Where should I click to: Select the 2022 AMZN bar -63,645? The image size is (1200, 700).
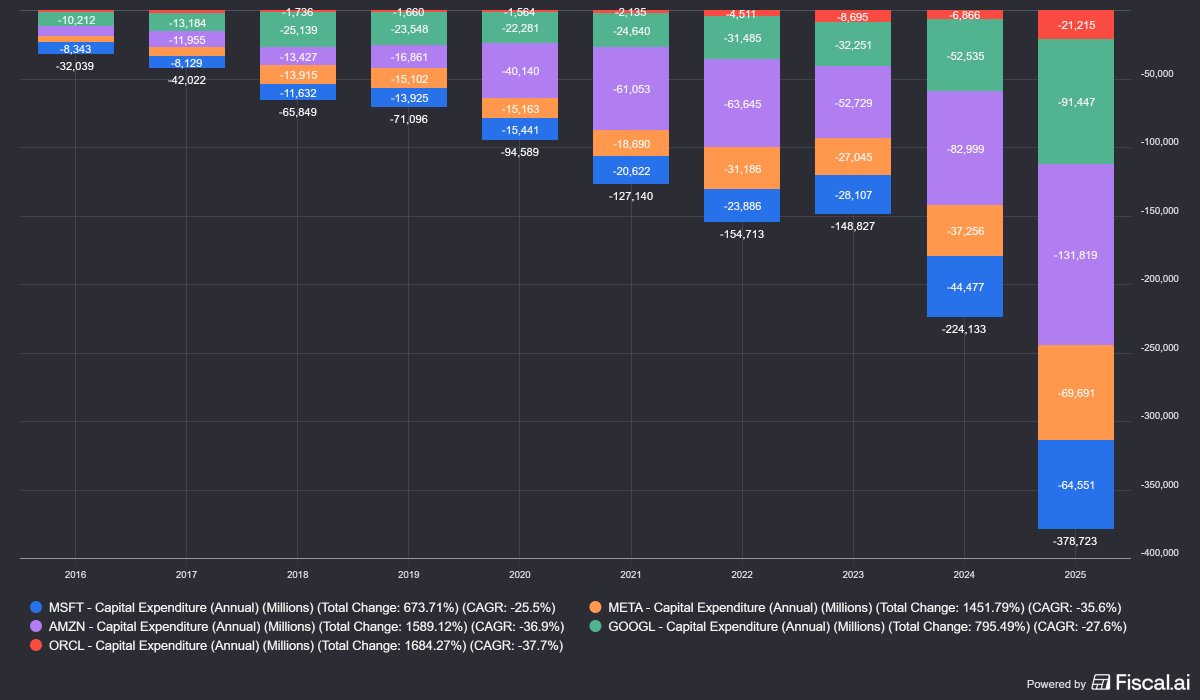tap(742, 103)
